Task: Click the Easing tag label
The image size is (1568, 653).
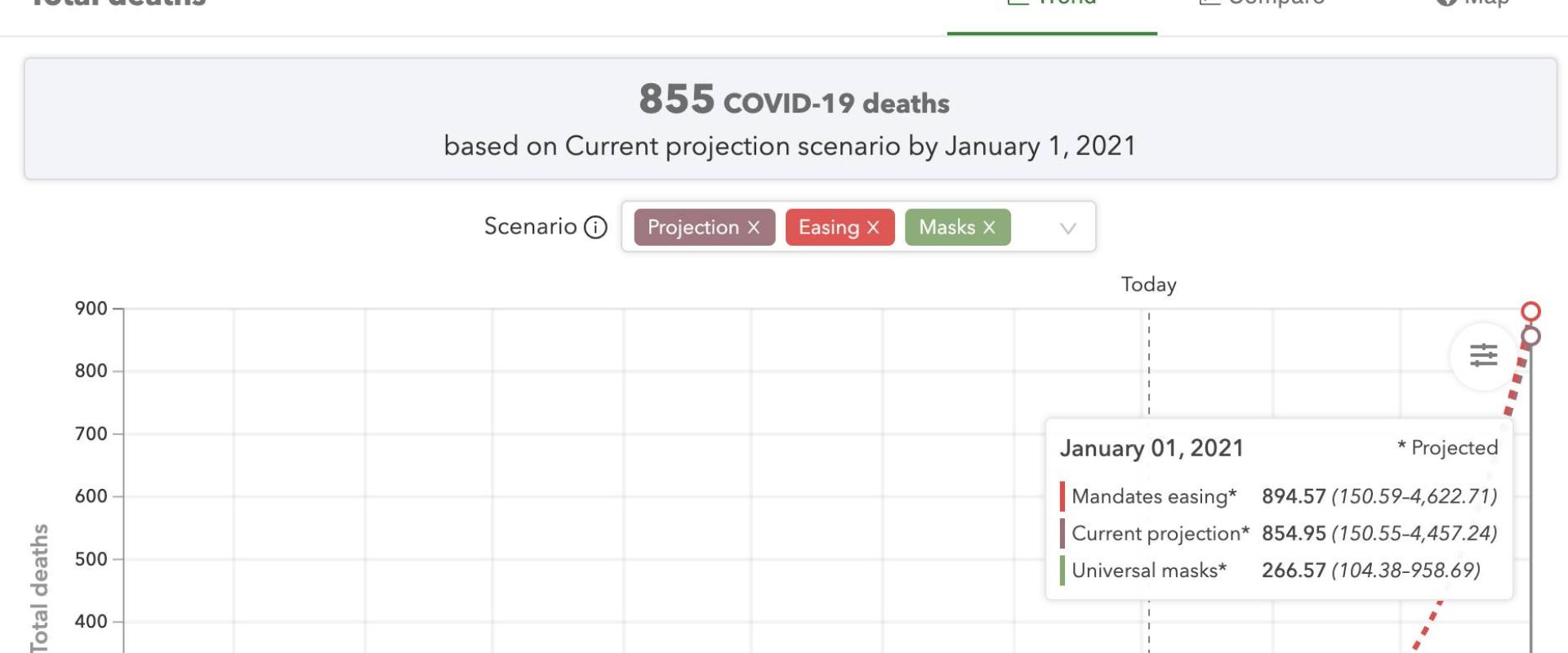Action: 828,228
